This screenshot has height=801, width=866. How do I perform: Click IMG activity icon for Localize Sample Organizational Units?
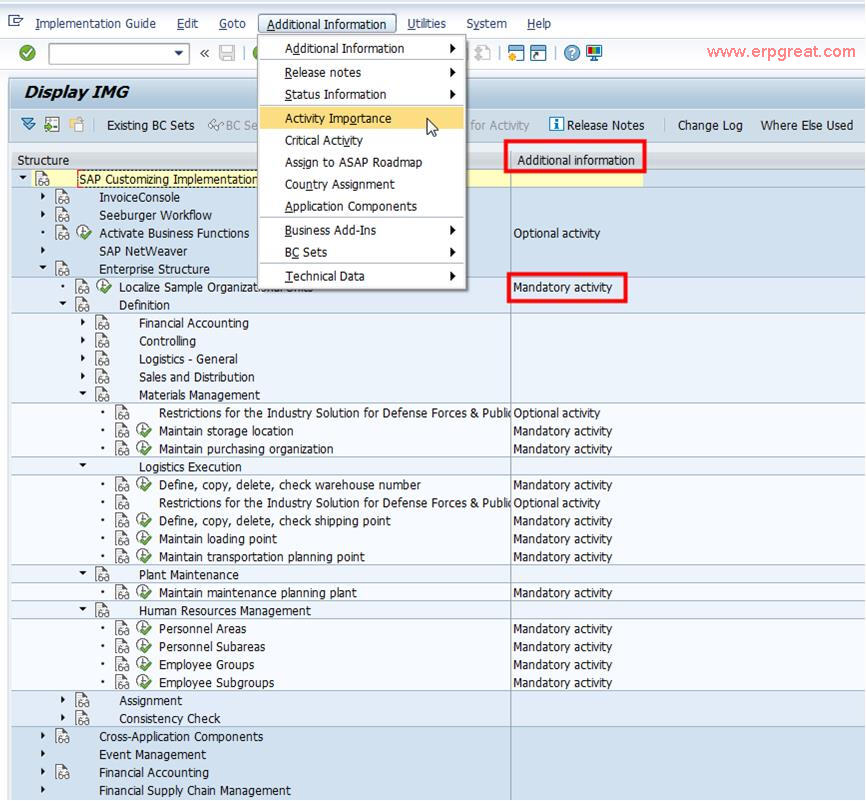click(x=104, y=287)
